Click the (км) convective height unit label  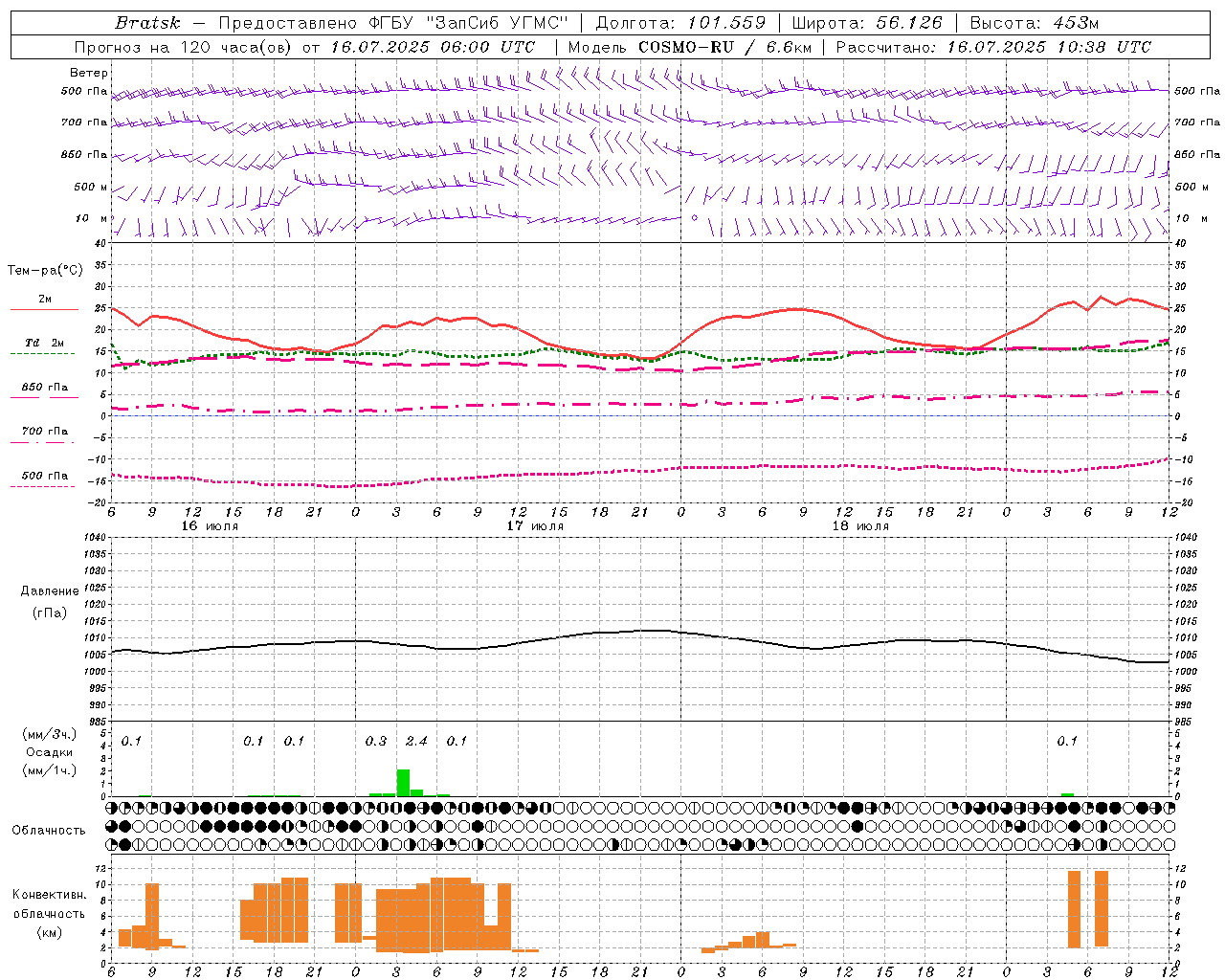coord(49,932)
